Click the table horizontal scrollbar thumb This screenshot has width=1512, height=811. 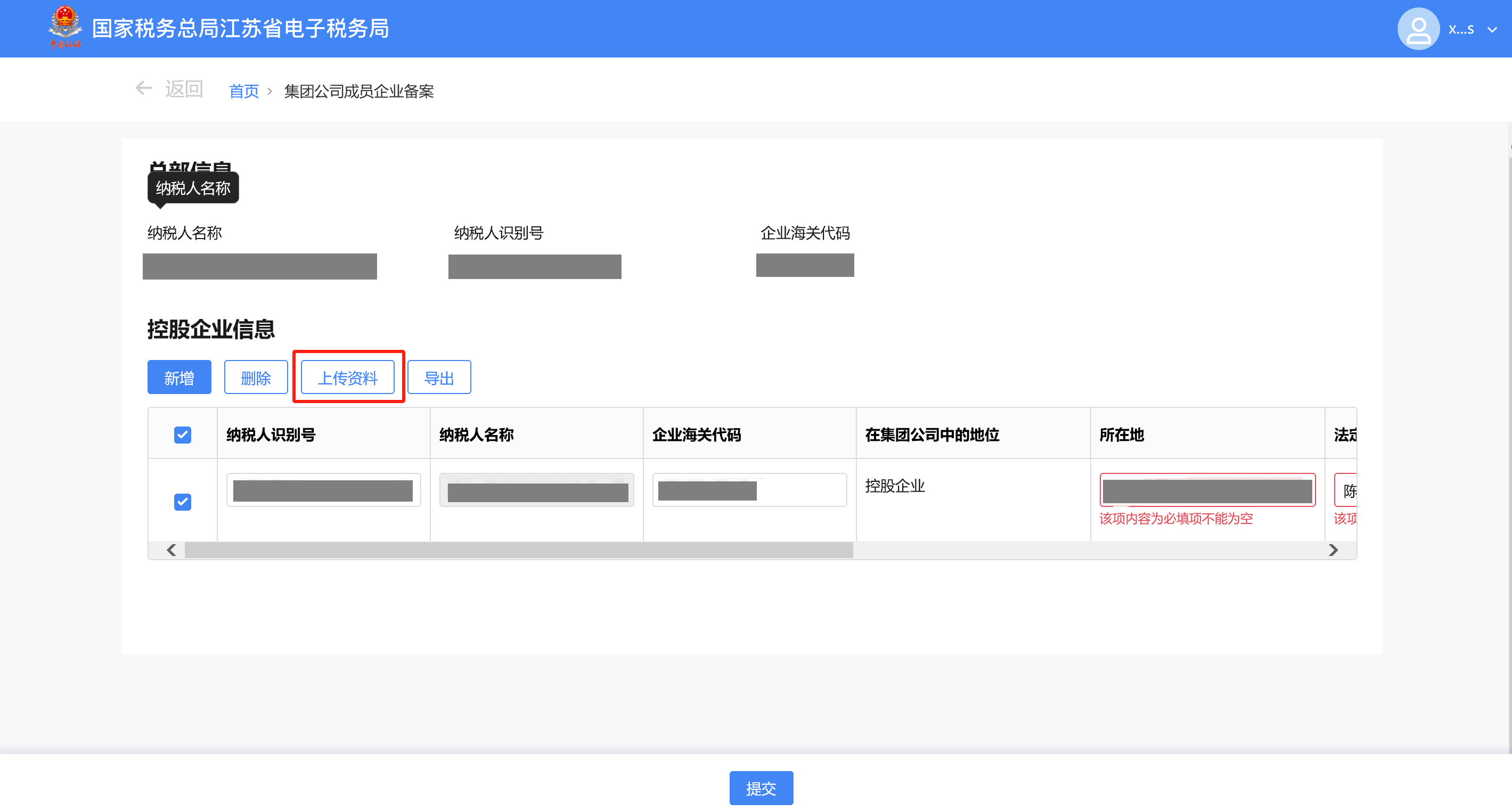coord(518,550)
